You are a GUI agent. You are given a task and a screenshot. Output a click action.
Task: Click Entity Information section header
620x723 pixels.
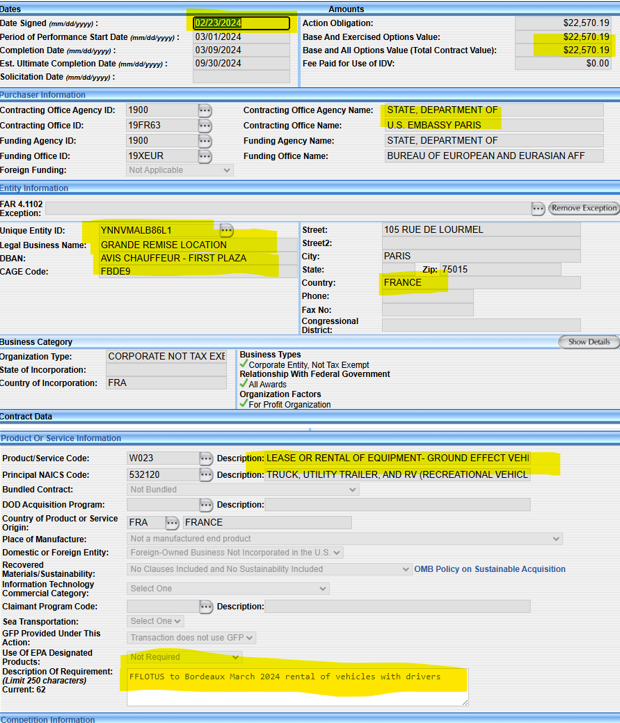[34, 188]
